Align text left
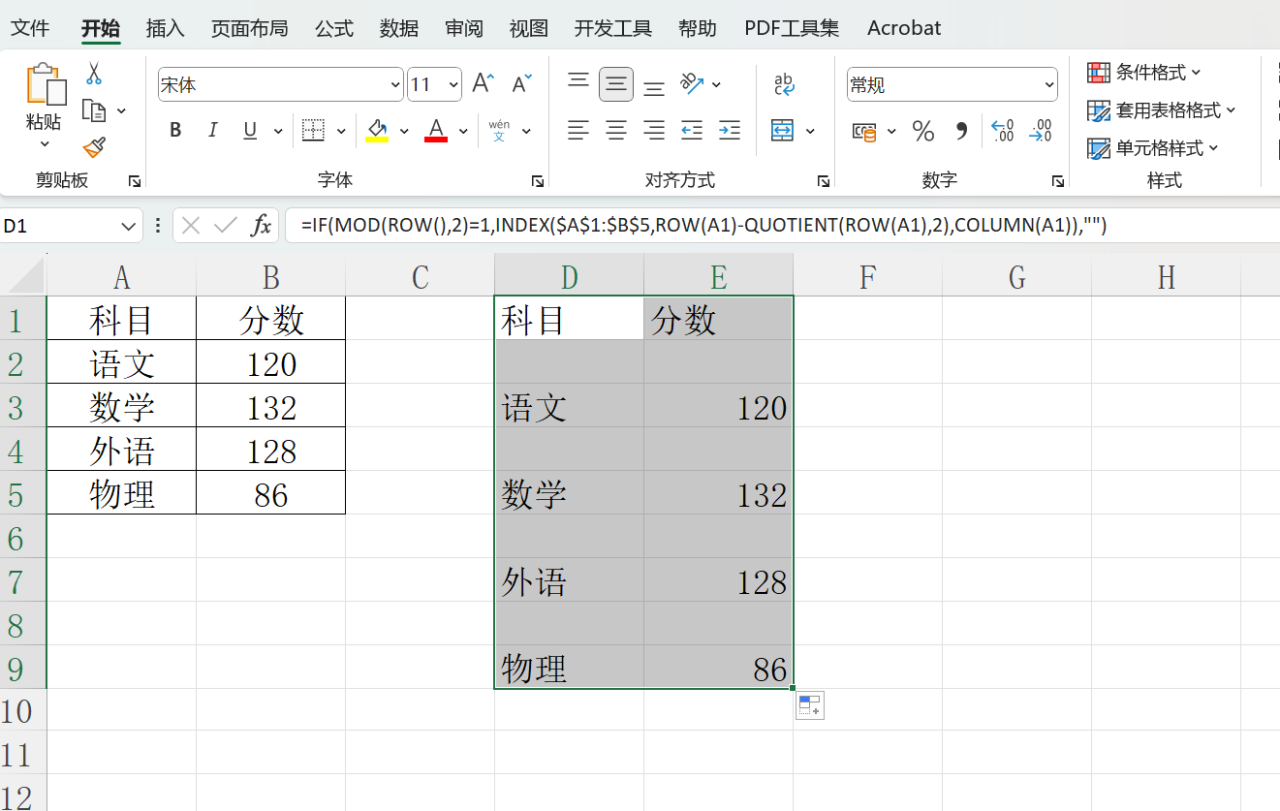Screen dimensions: 1280x811 tap(578, 130)
